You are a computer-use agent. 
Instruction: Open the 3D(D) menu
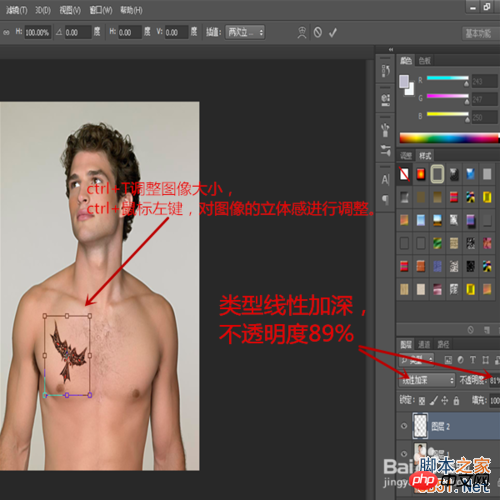pyautogui.click(x=43, y=10)
